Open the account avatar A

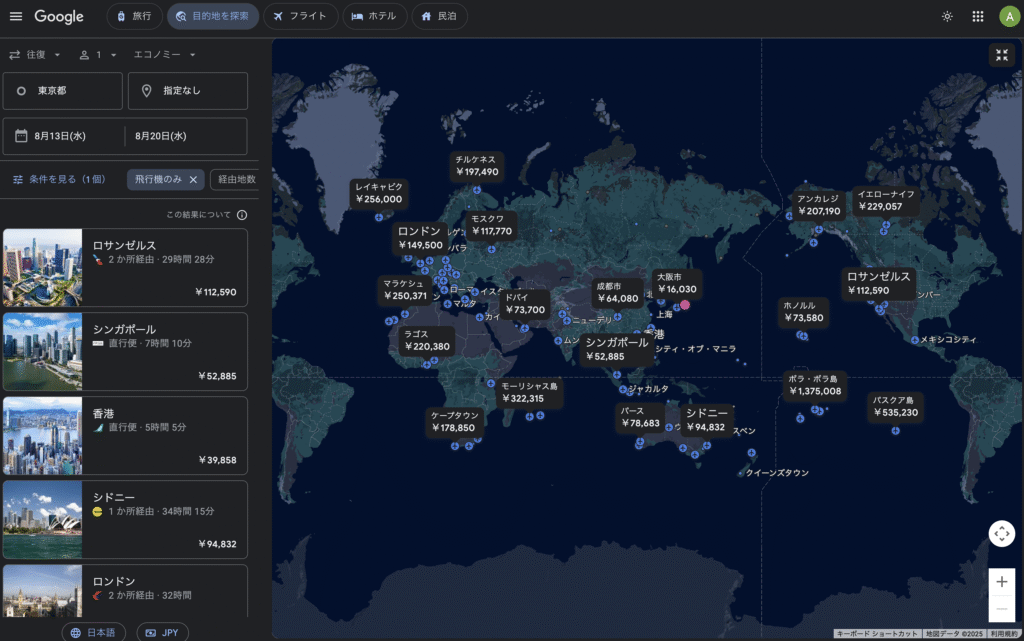[x=1010, y=16]
